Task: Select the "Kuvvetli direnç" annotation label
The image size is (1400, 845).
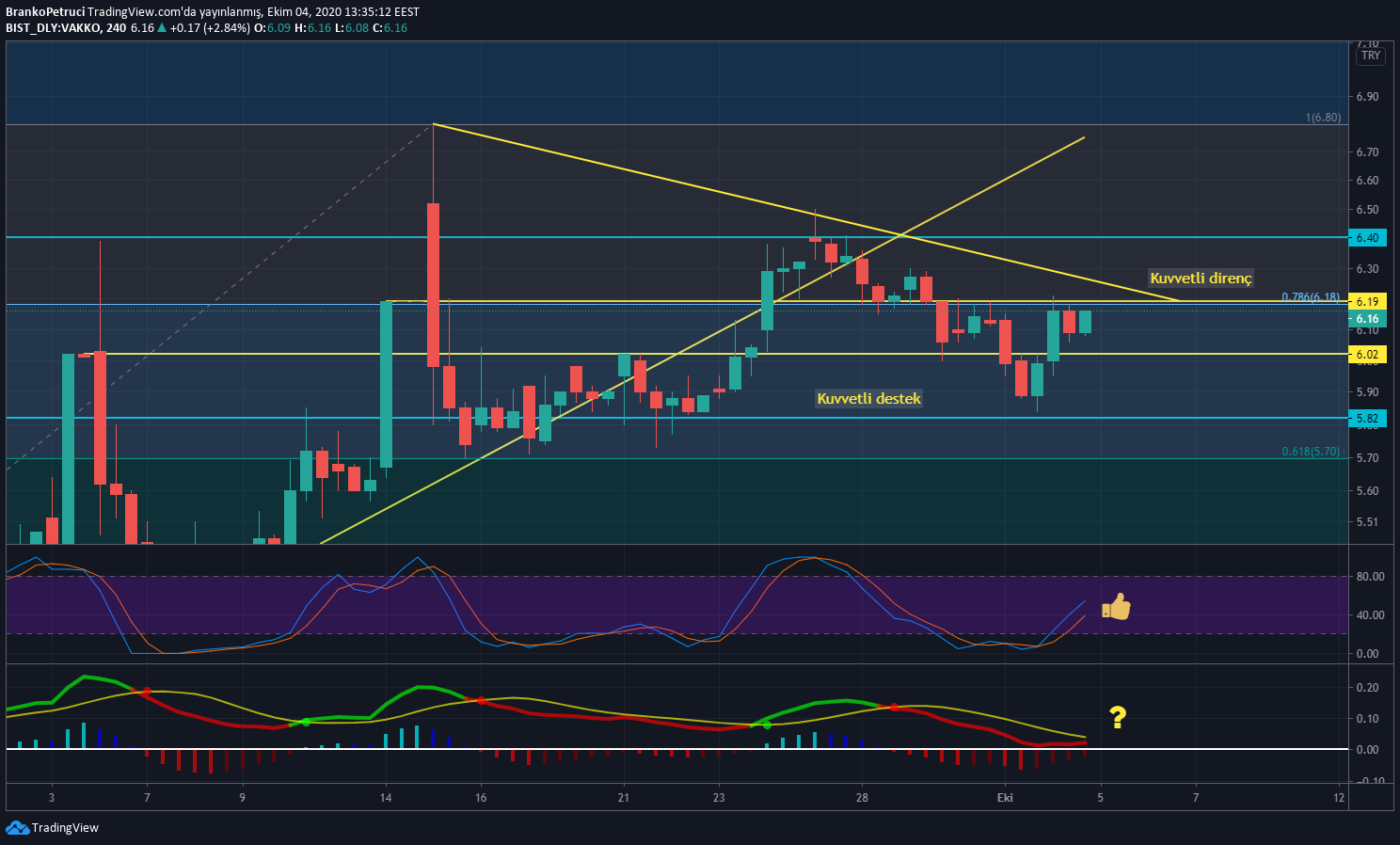Action: pyautogui.click(x=1201, y=279)
